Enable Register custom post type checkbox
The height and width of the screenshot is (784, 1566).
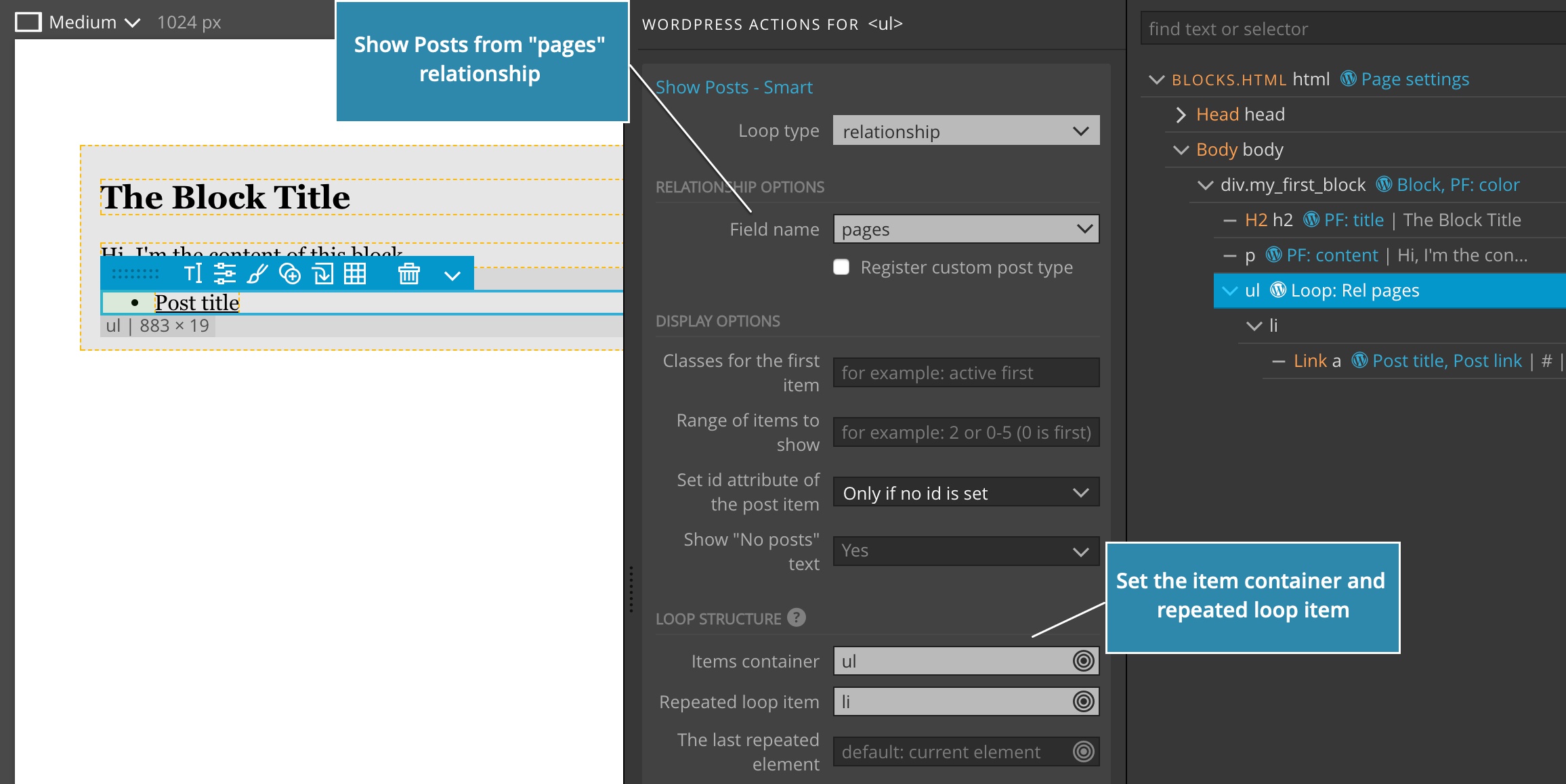(x=841, y=267)
